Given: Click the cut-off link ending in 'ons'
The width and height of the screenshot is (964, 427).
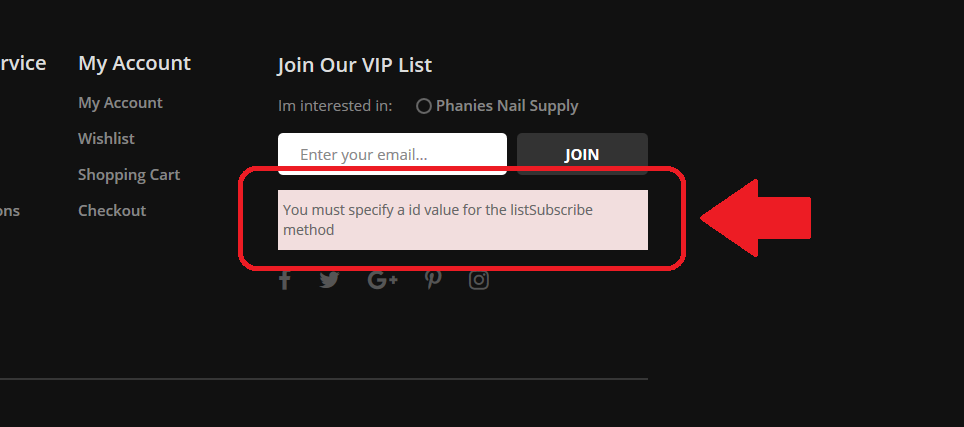Looking at the screenshot, I should [x=10, y=211].
